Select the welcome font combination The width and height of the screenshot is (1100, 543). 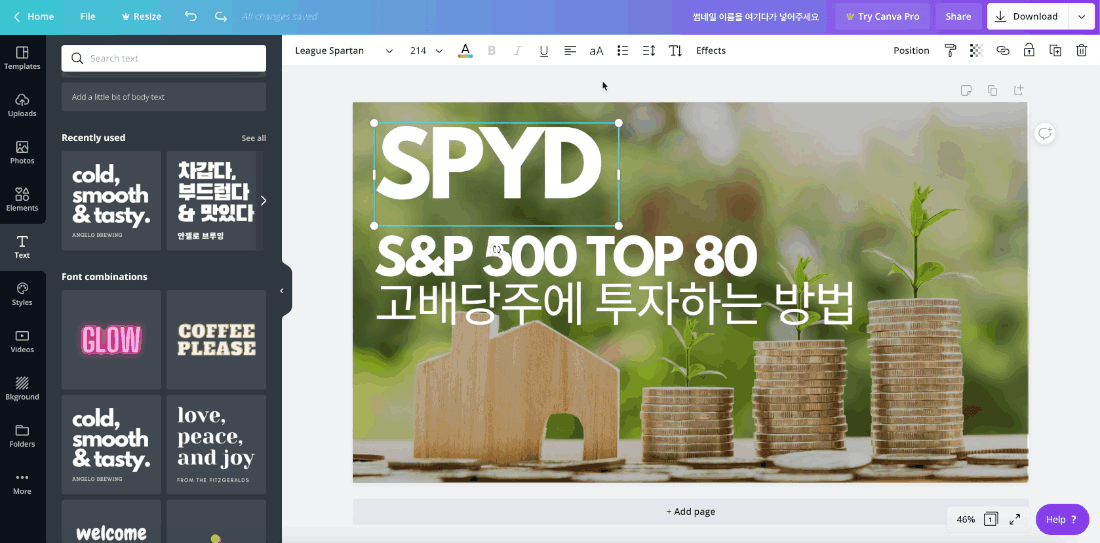click(111, 521)
